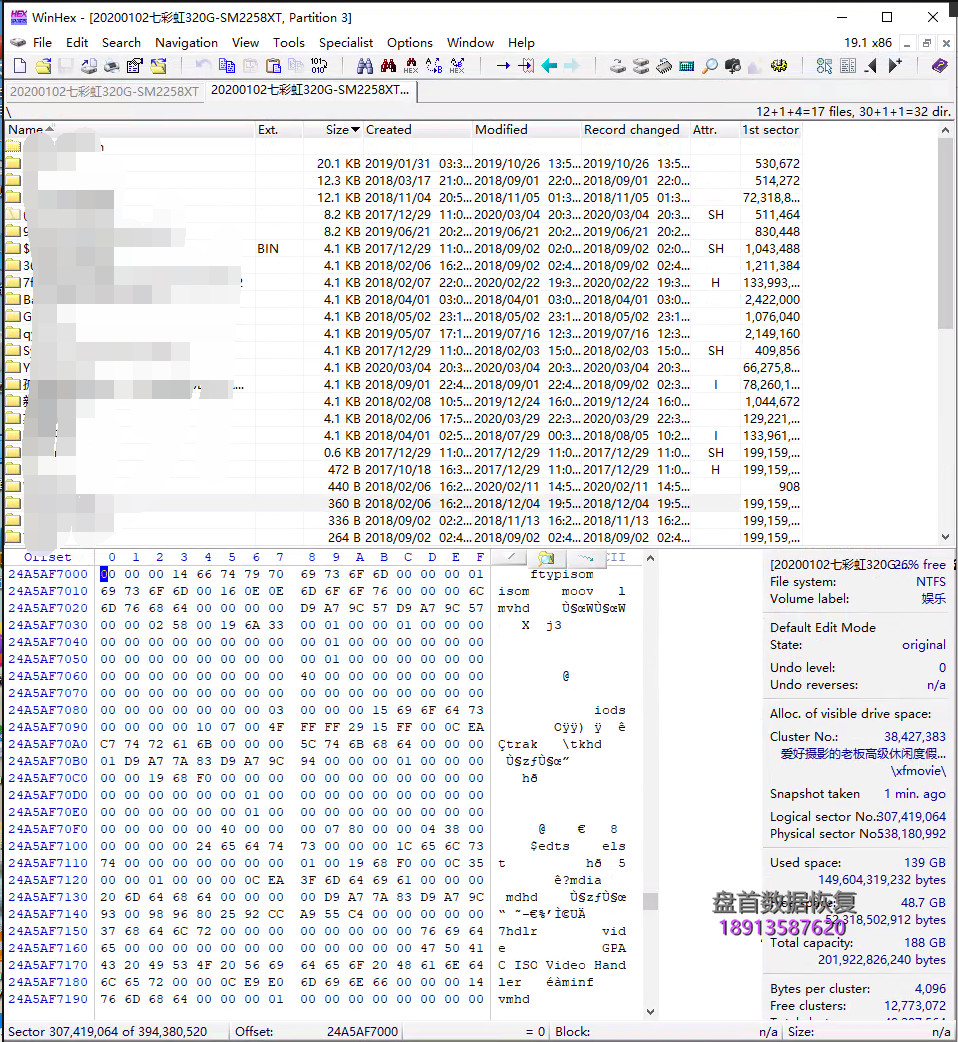Screen dimensions: 958x1042
Task: Click the red binoculars Find Hex Values icon
Action: (388, 66)
